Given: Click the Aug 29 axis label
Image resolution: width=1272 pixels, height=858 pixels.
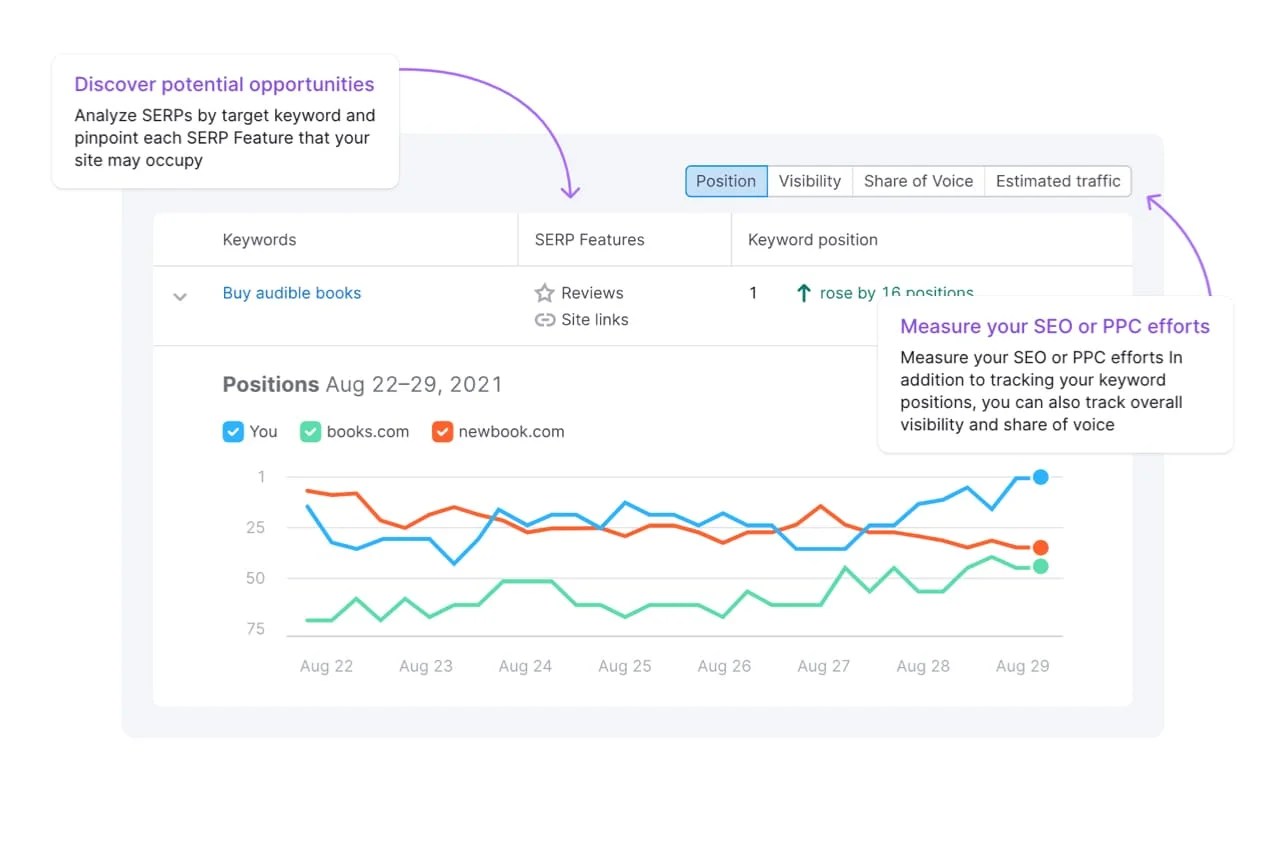Looking at the screenshot, I should [x=1022, y=666].
